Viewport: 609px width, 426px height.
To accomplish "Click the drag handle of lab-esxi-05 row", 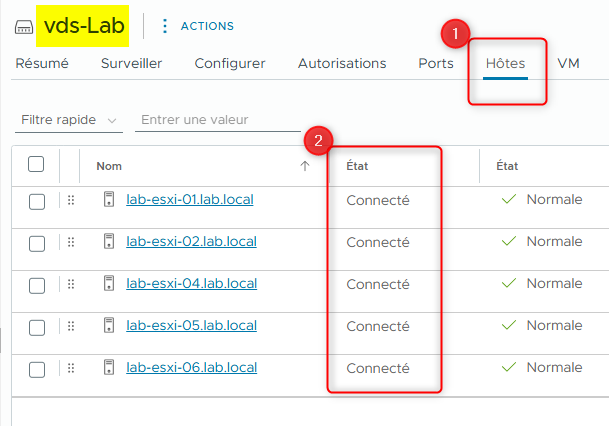I will (x=71, y=326).
